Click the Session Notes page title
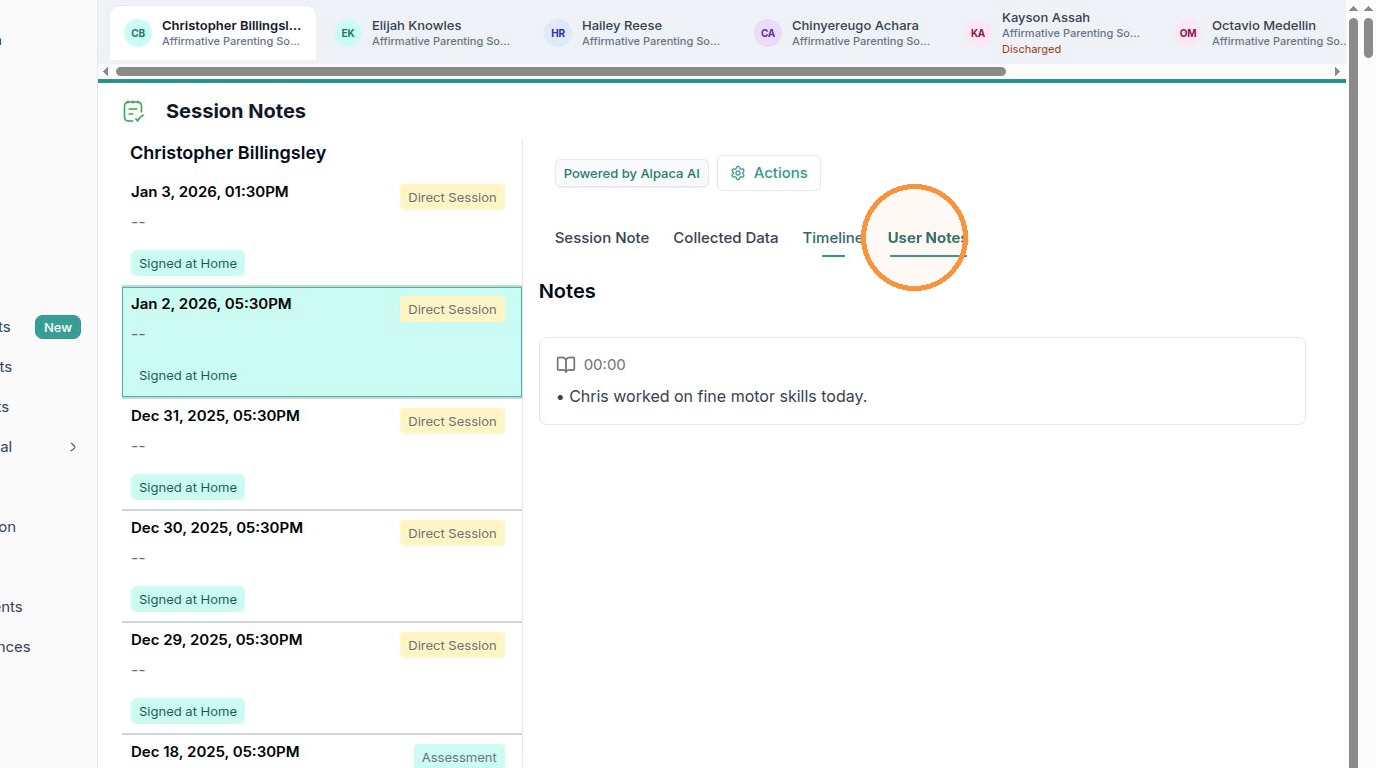This screenshot has height=768, width=1376. pos(236,111)
